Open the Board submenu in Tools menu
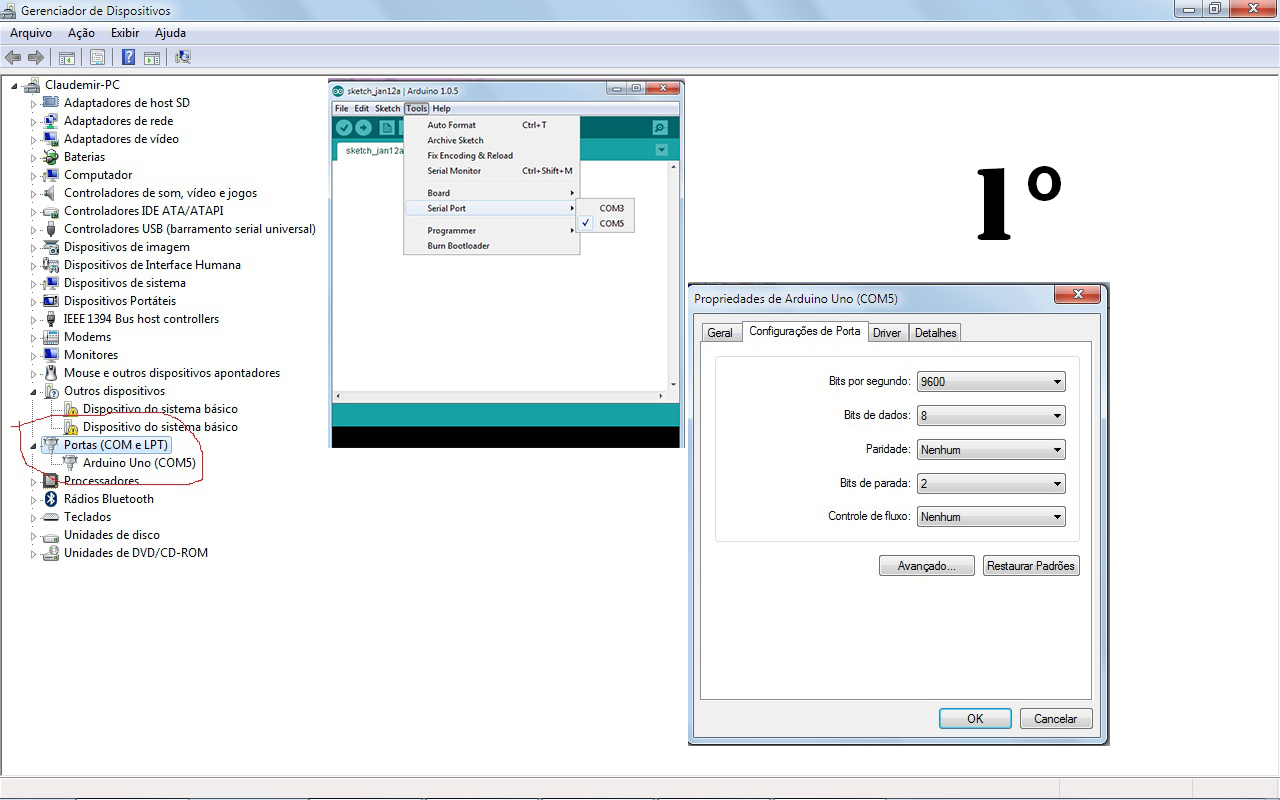Image resolution: width=1280 pixels, height=800 pixels. 491,193
